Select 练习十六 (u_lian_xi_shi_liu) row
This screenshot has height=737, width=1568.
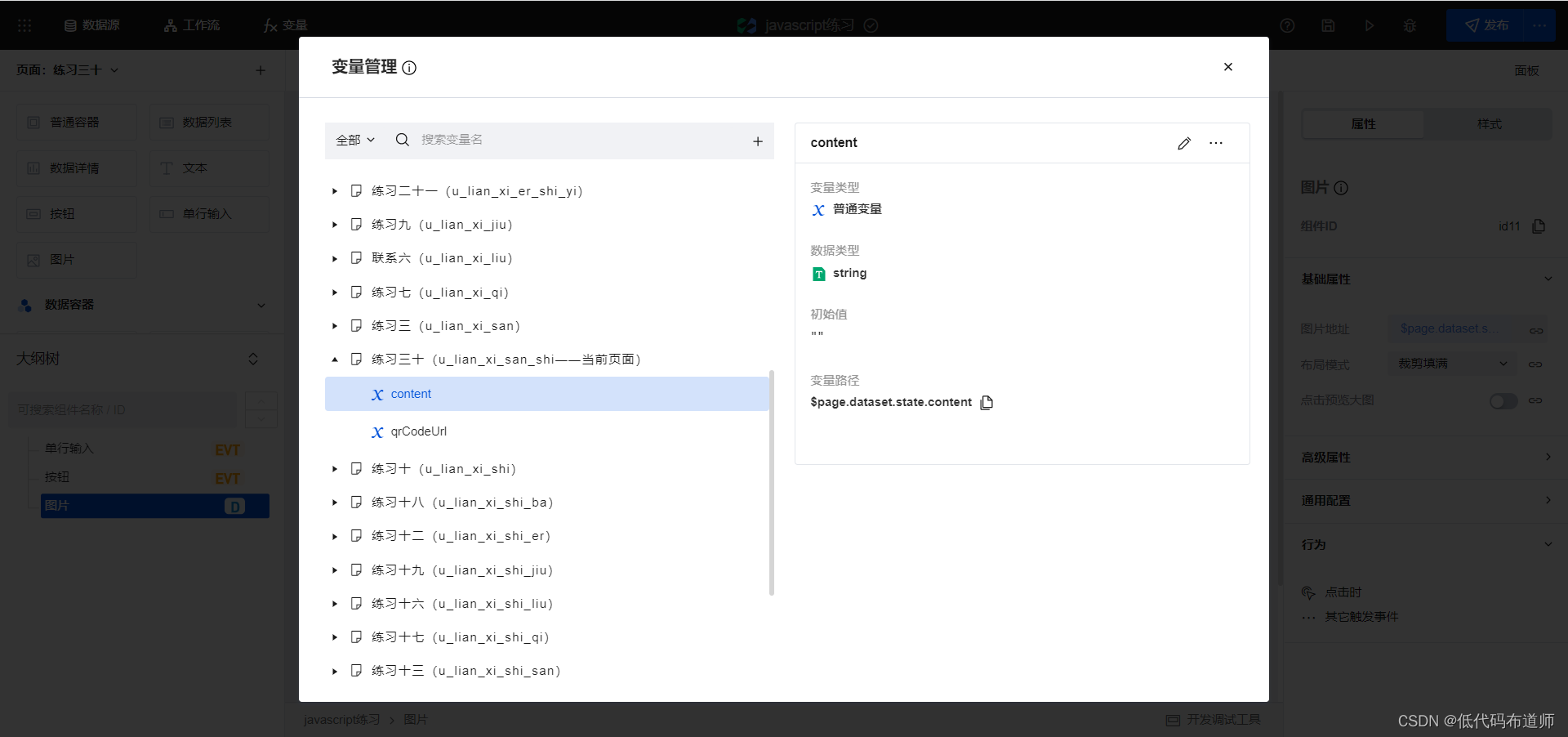click(x=546, y=604)
